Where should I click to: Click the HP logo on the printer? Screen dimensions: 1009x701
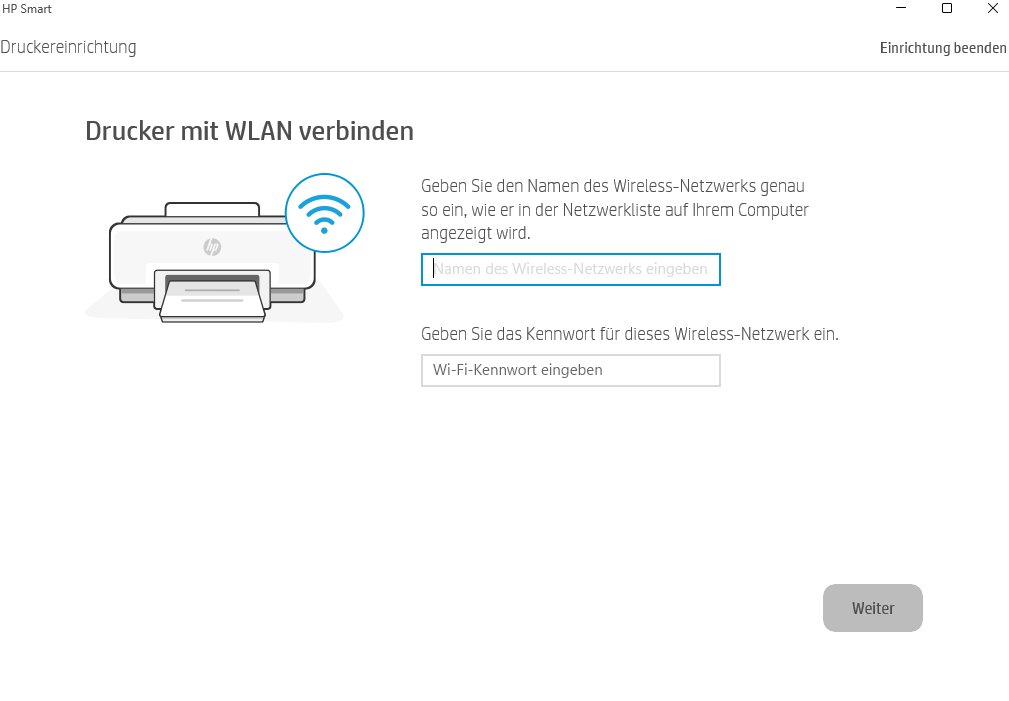click(212, 247)
